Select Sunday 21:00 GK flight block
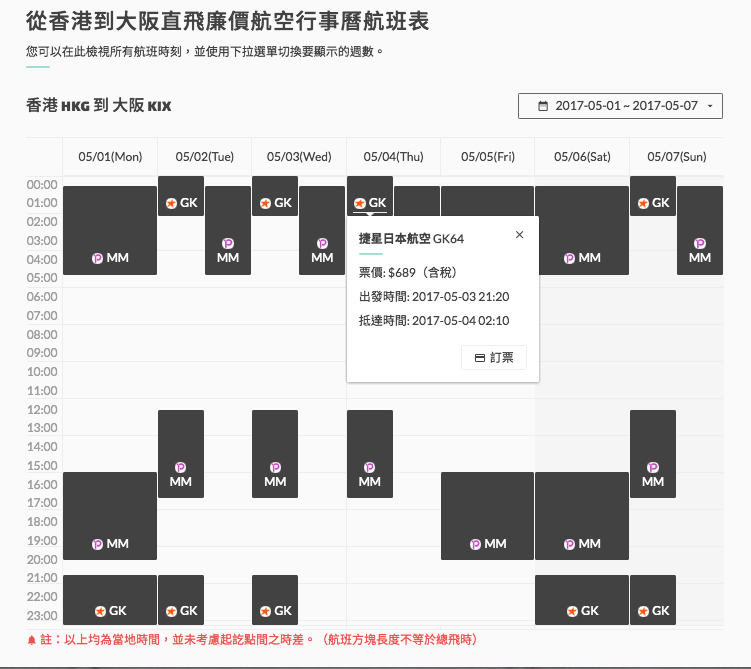The image size is (751, 669). click(x=653, y=600)
